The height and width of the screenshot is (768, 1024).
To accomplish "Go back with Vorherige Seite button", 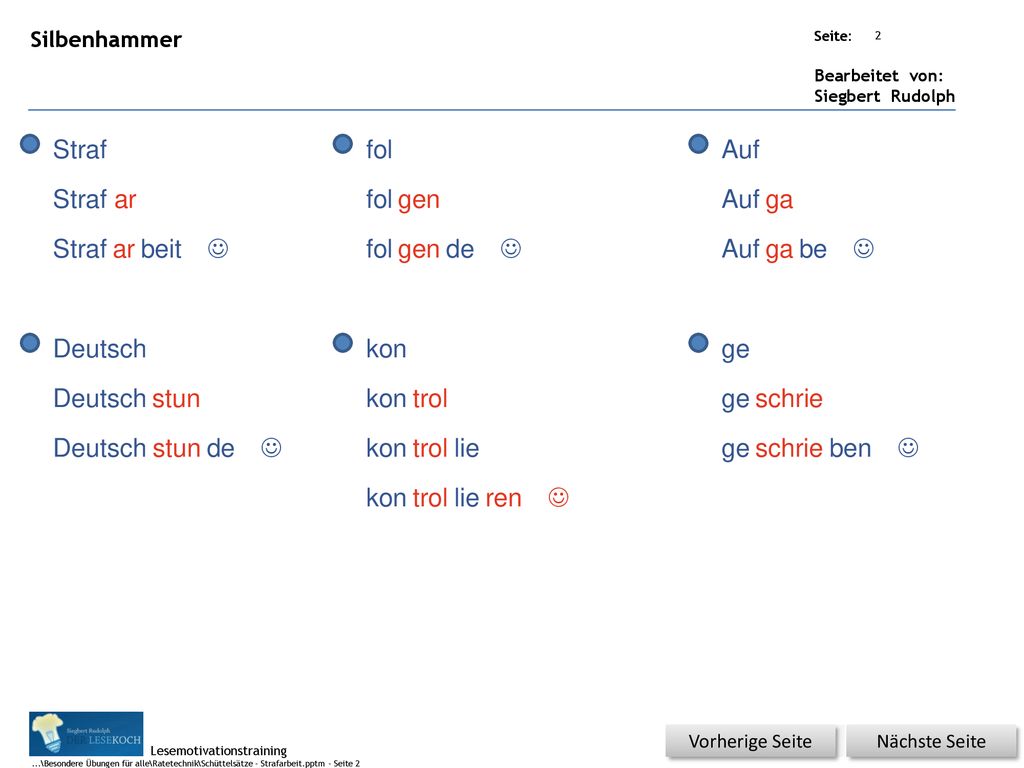I will pyautogui.click(x=750, y=741).
